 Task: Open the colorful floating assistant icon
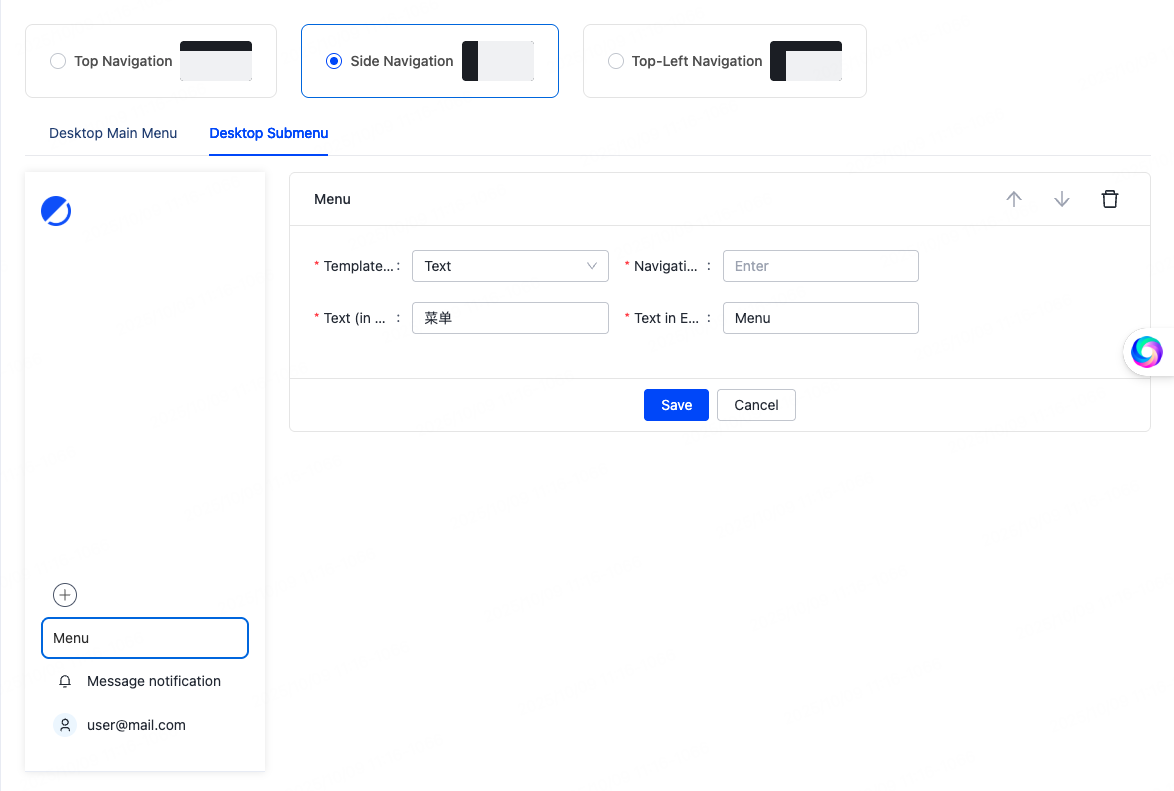point(1146,351)
